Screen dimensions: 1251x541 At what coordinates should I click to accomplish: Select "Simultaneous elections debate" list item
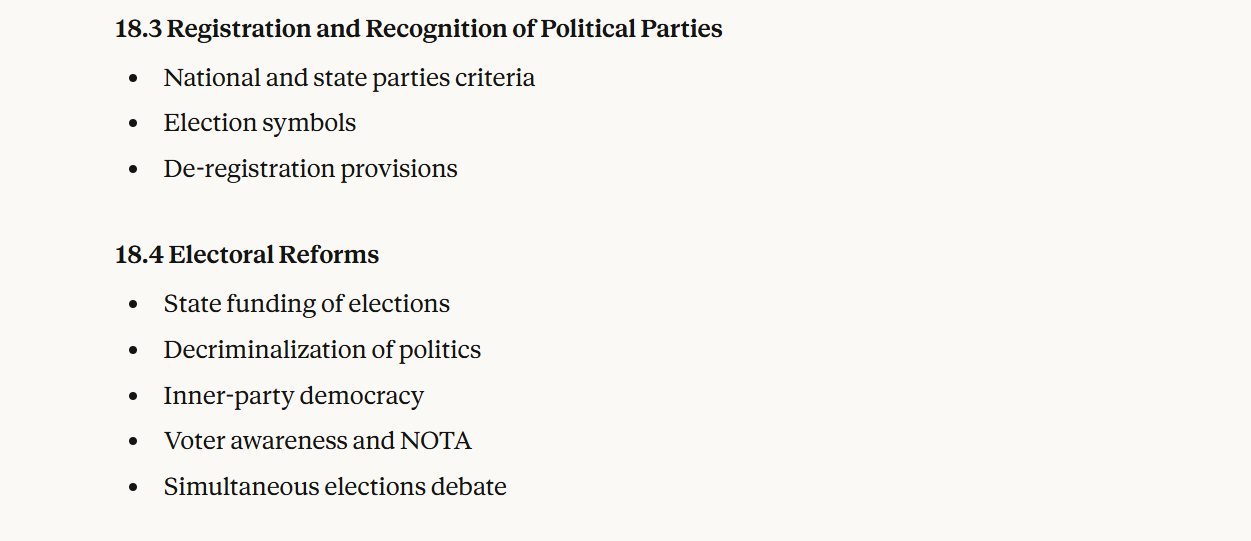coord(335,487)
